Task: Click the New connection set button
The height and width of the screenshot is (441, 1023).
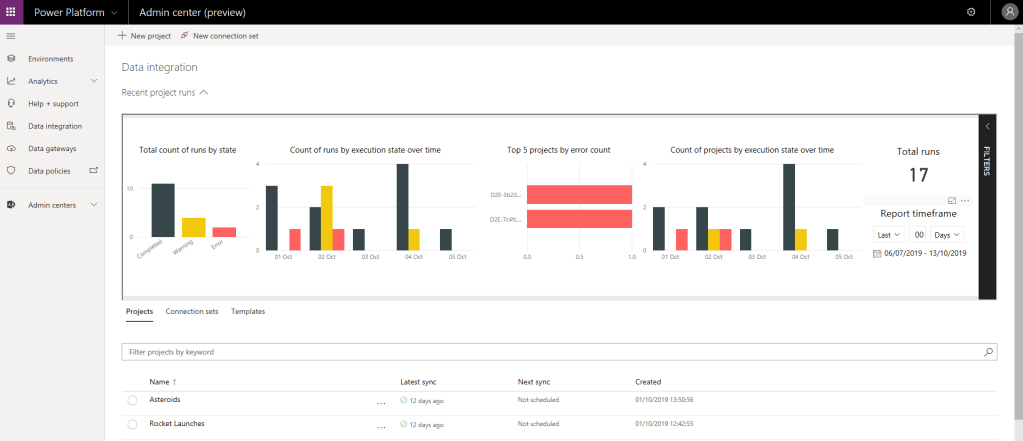Action: tap(219, 36)
